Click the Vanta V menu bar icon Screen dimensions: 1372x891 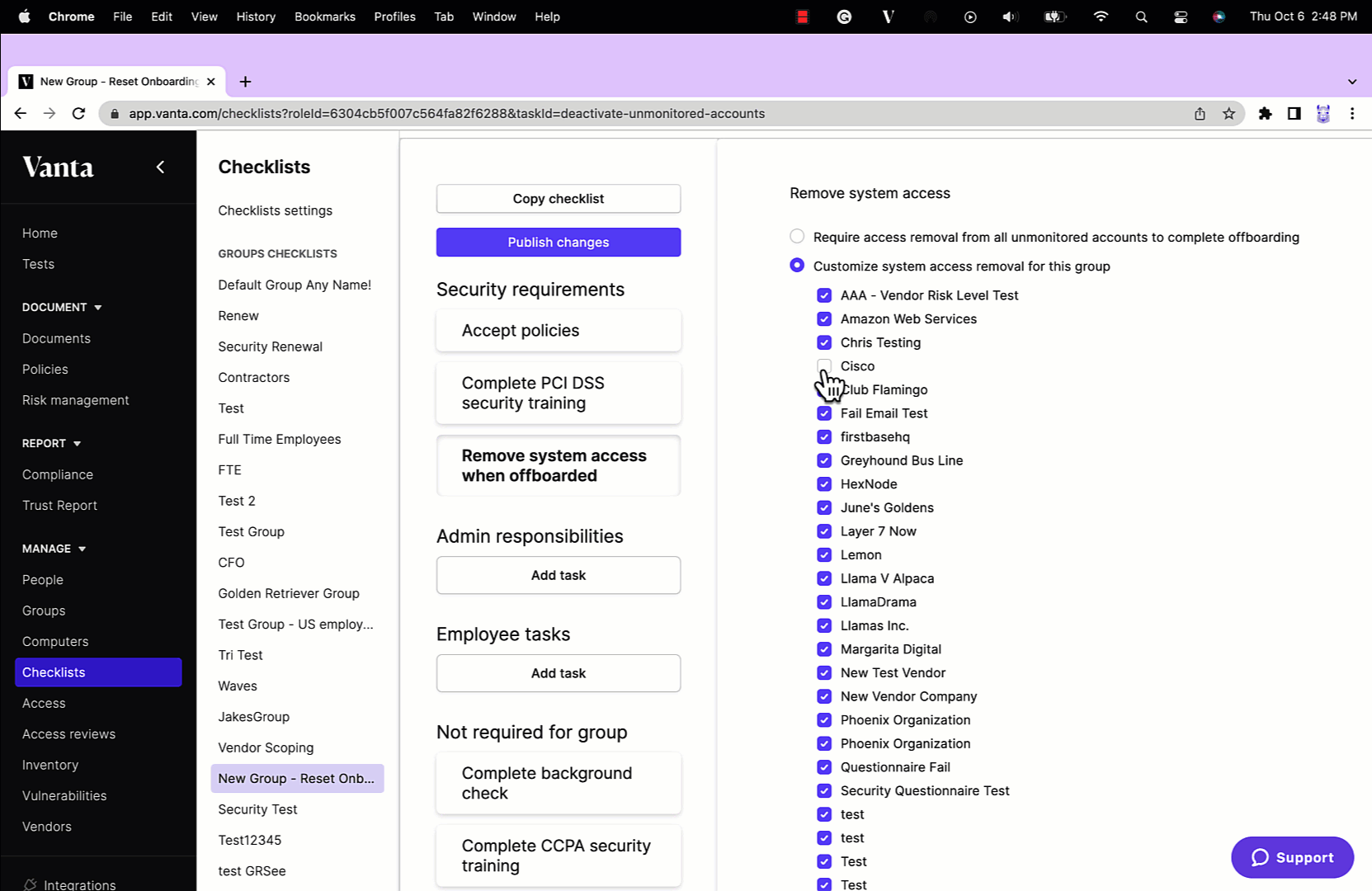pos(888,16)
